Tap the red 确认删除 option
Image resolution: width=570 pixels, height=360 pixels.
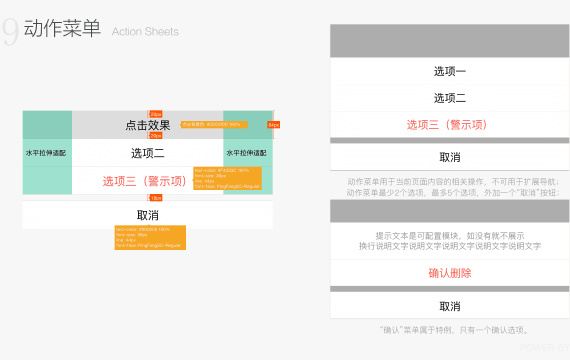coord(450,273)
